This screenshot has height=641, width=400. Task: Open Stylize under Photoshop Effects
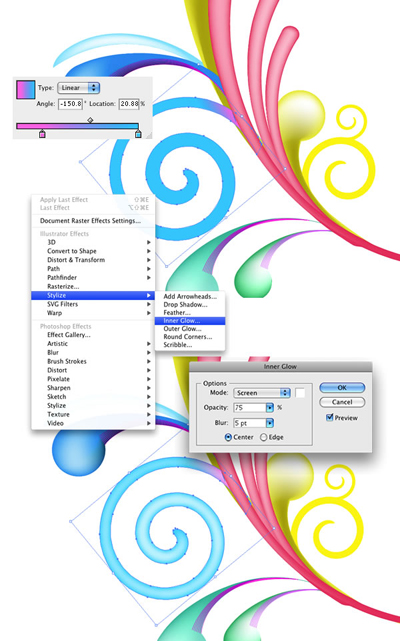pyautogui.click(x=93, y=406)
